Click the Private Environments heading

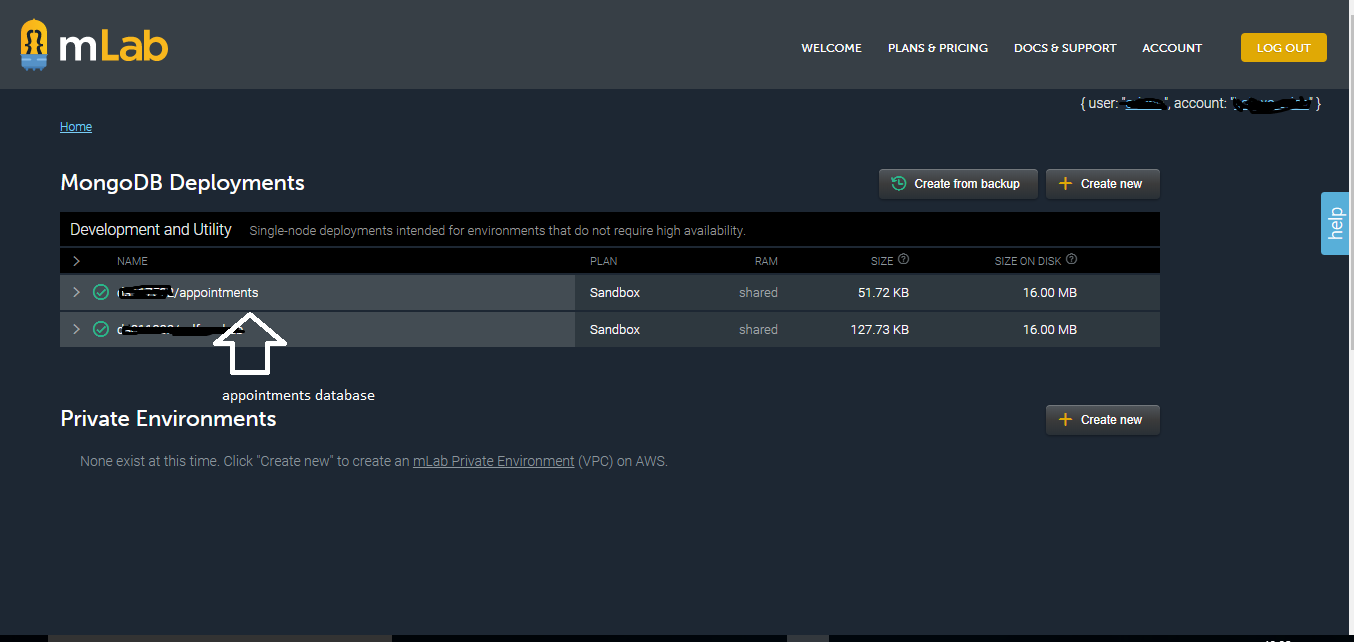pos(168,418)
